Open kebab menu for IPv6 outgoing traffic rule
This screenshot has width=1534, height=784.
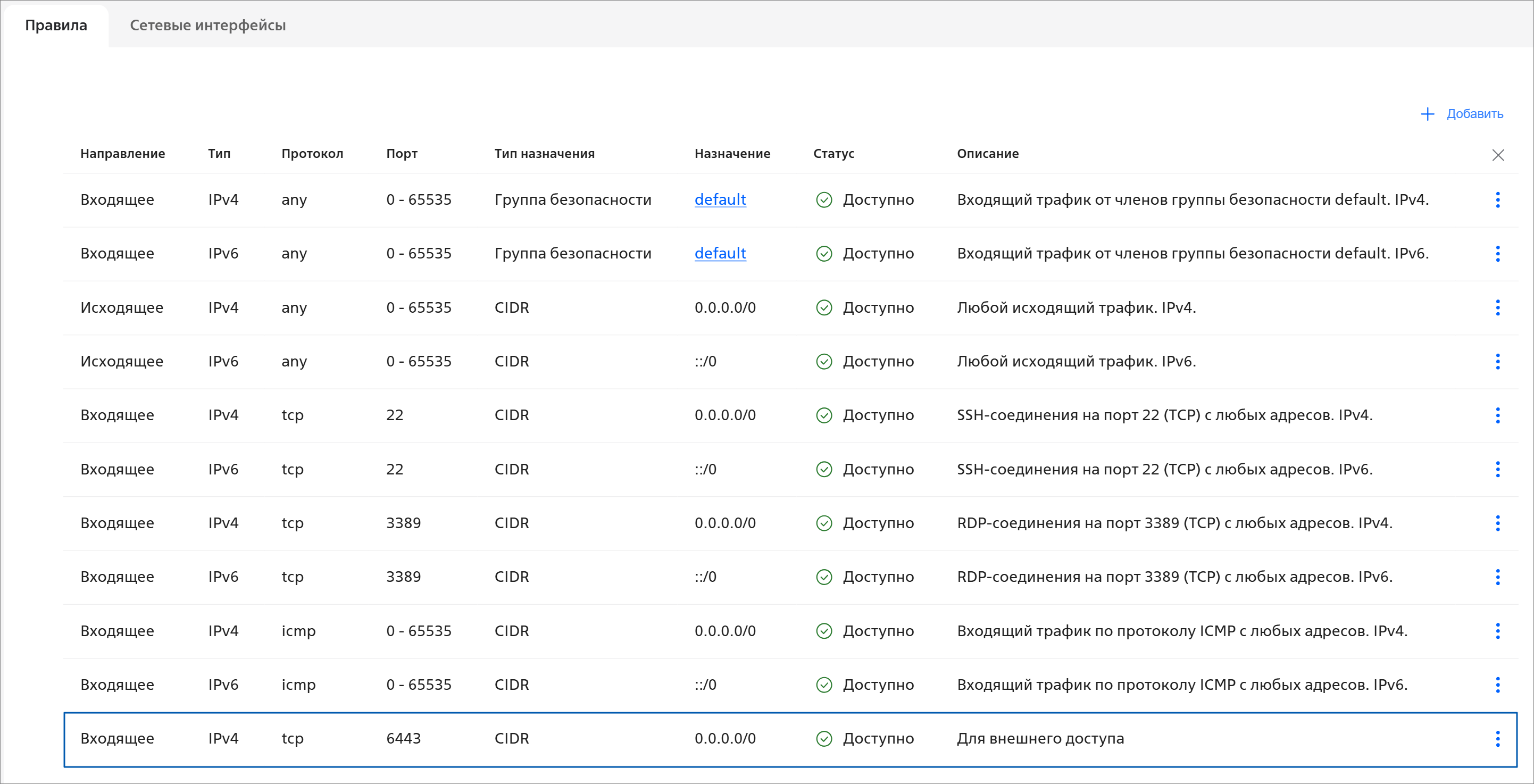coord(1497,361)
